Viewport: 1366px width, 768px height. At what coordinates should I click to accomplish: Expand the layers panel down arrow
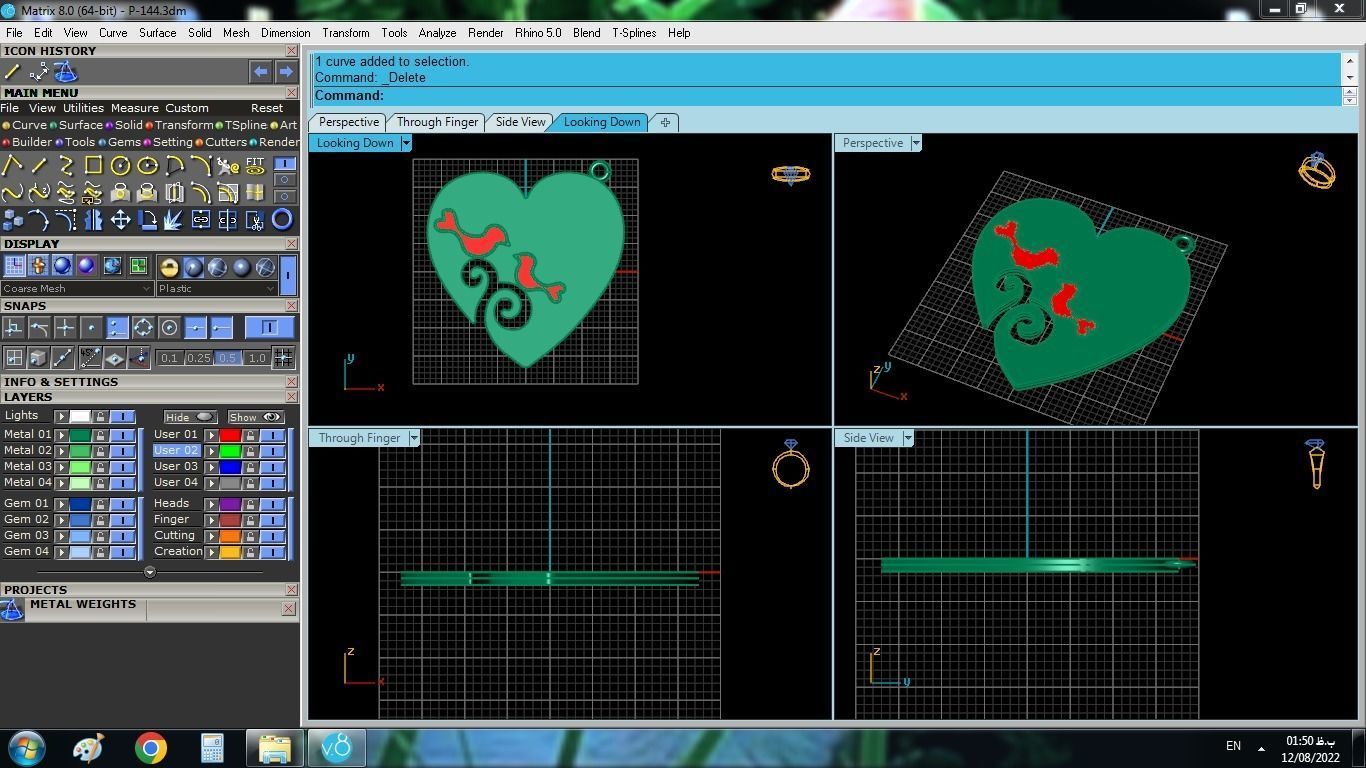point(150,573)
